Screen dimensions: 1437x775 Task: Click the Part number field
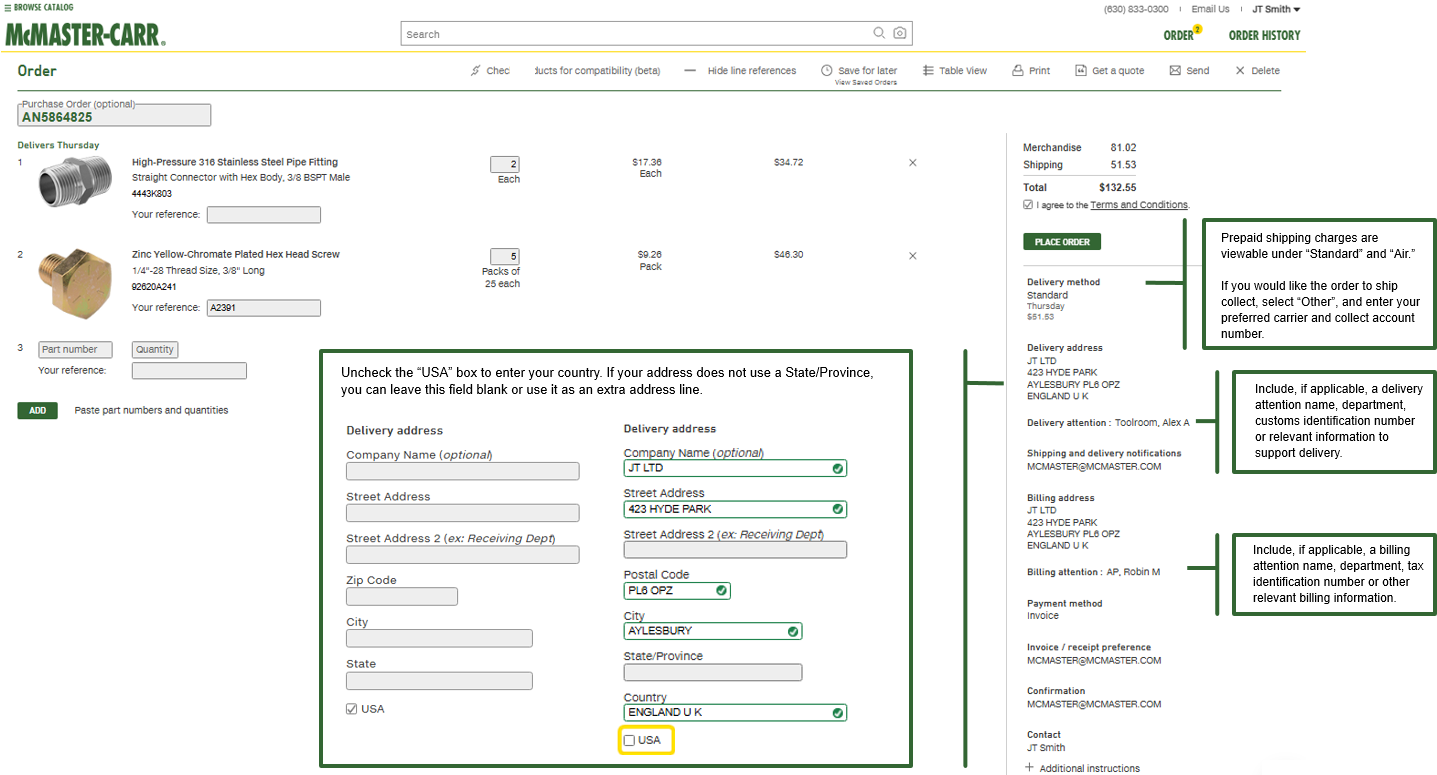coord(75,350)
